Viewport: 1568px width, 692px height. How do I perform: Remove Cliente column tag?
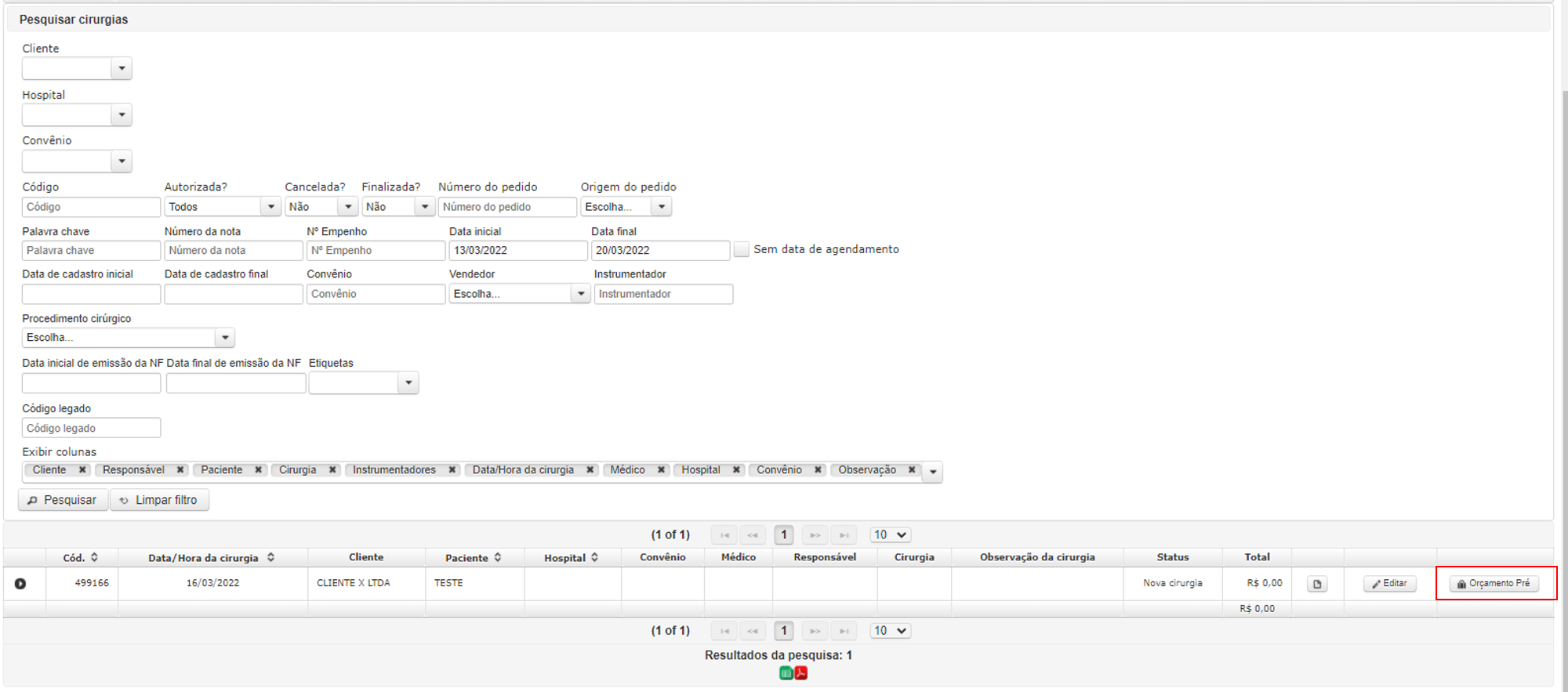82,470
